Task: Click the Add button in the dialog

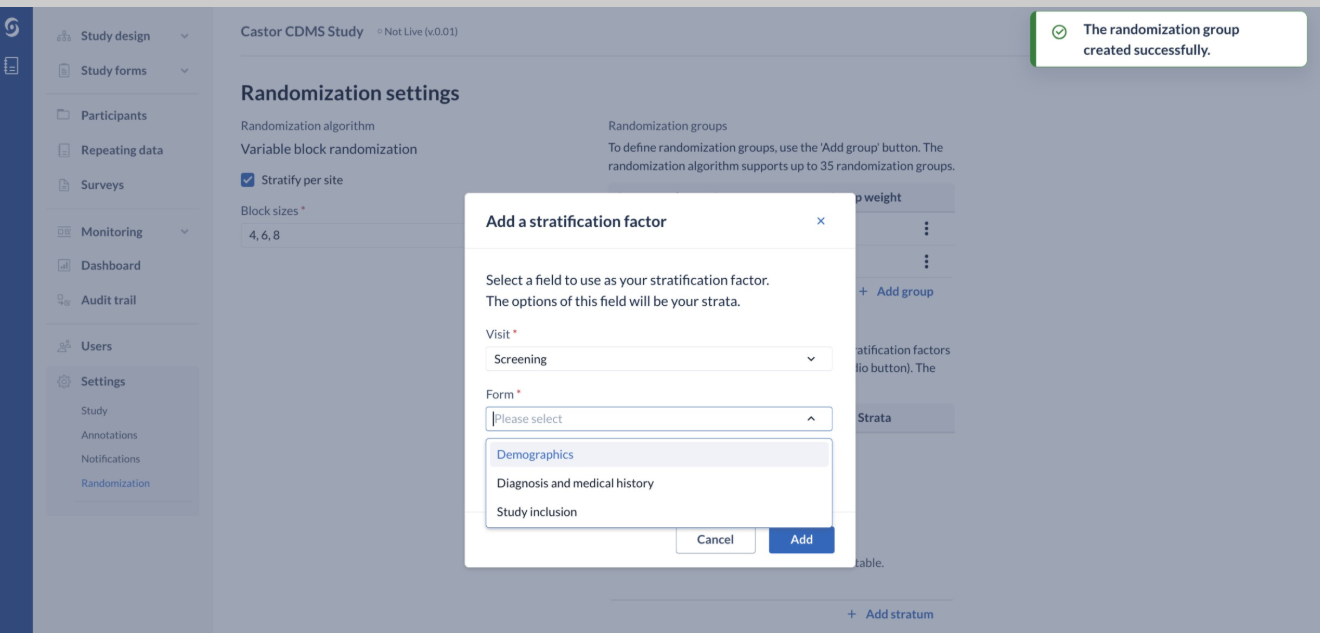Action: tap(801, 539)
